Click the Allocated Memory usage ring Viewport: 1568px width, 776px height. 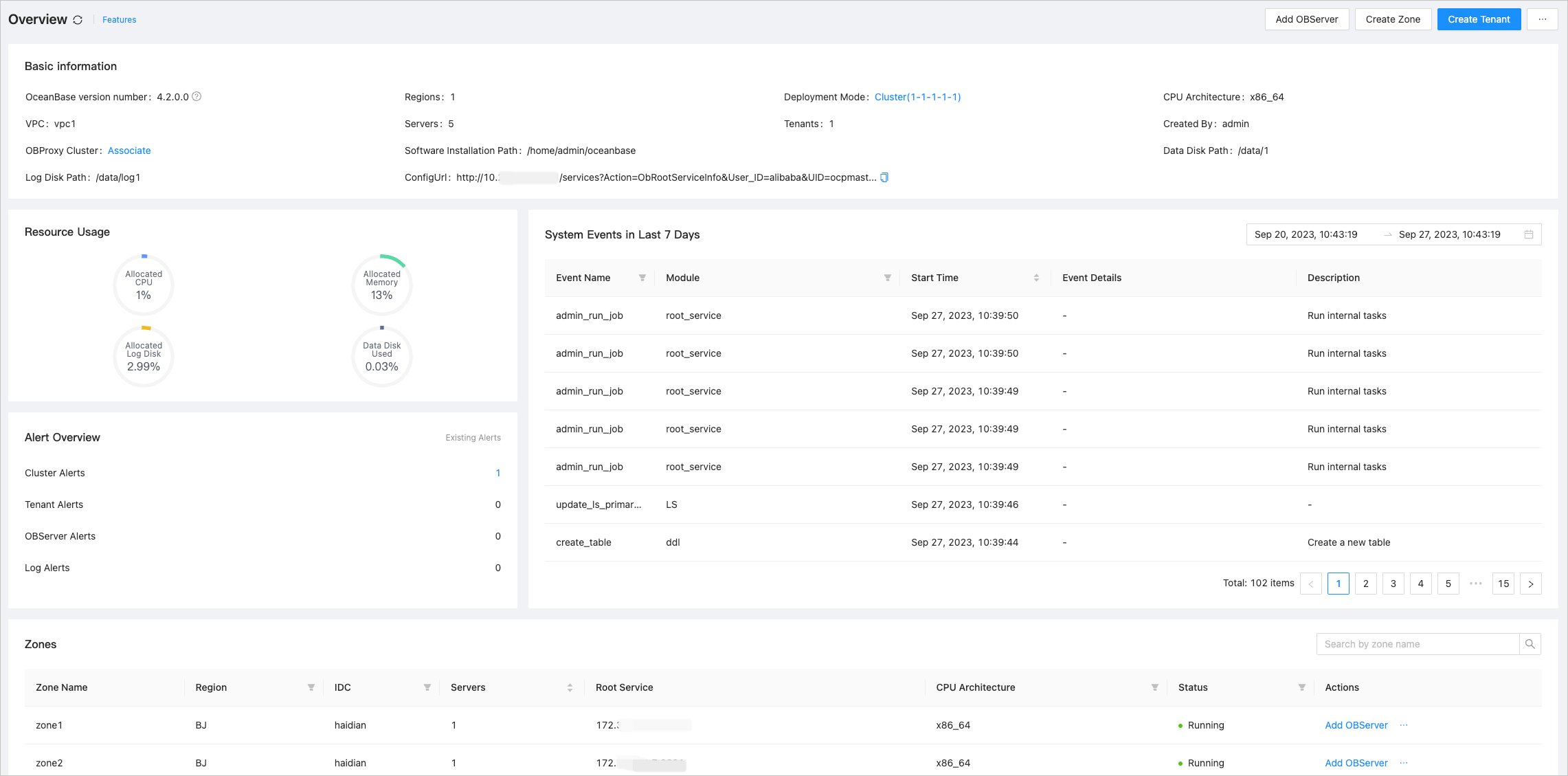(x=381, y=285)
